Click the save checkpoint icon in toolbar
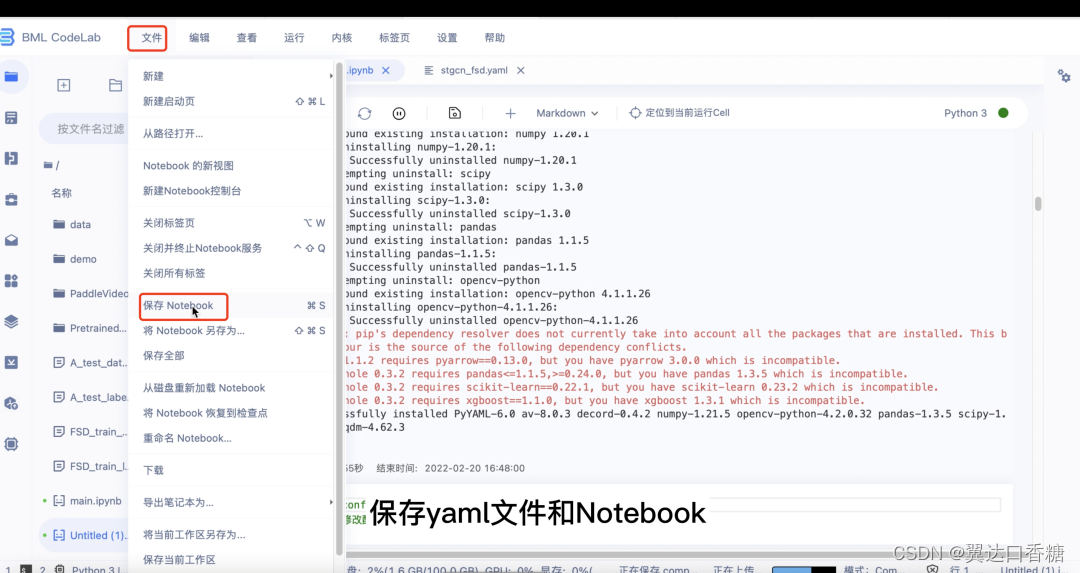The width and height of the screenshot is (1080, 573). [x=455, y=113]
